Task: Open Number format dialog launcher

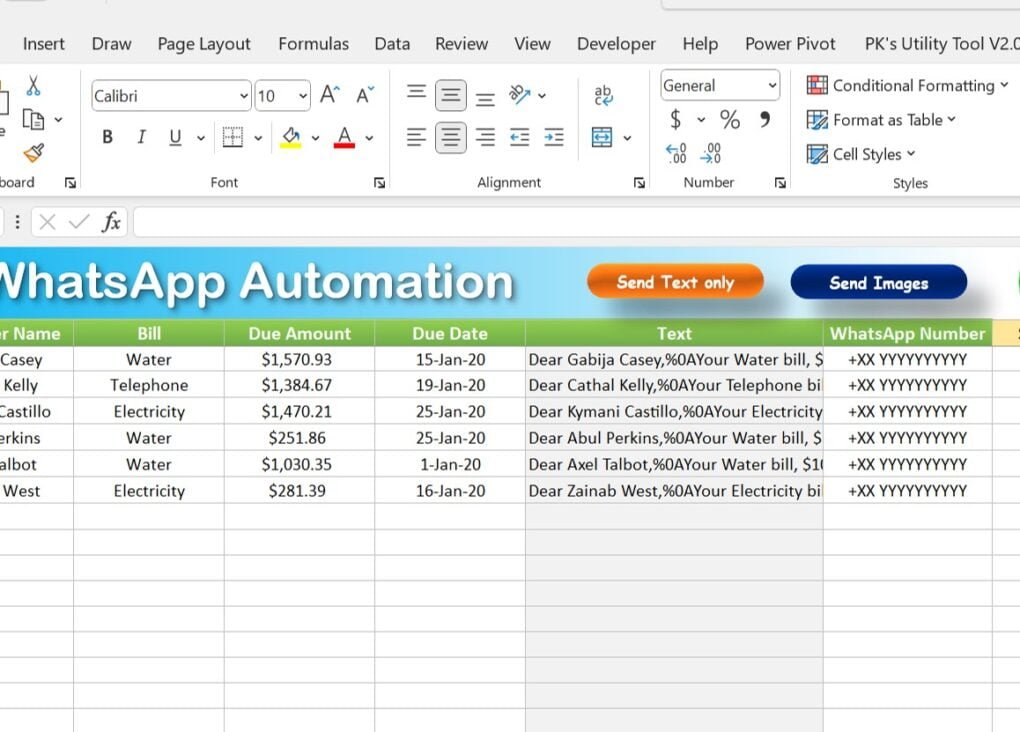Action: point(780,183)
